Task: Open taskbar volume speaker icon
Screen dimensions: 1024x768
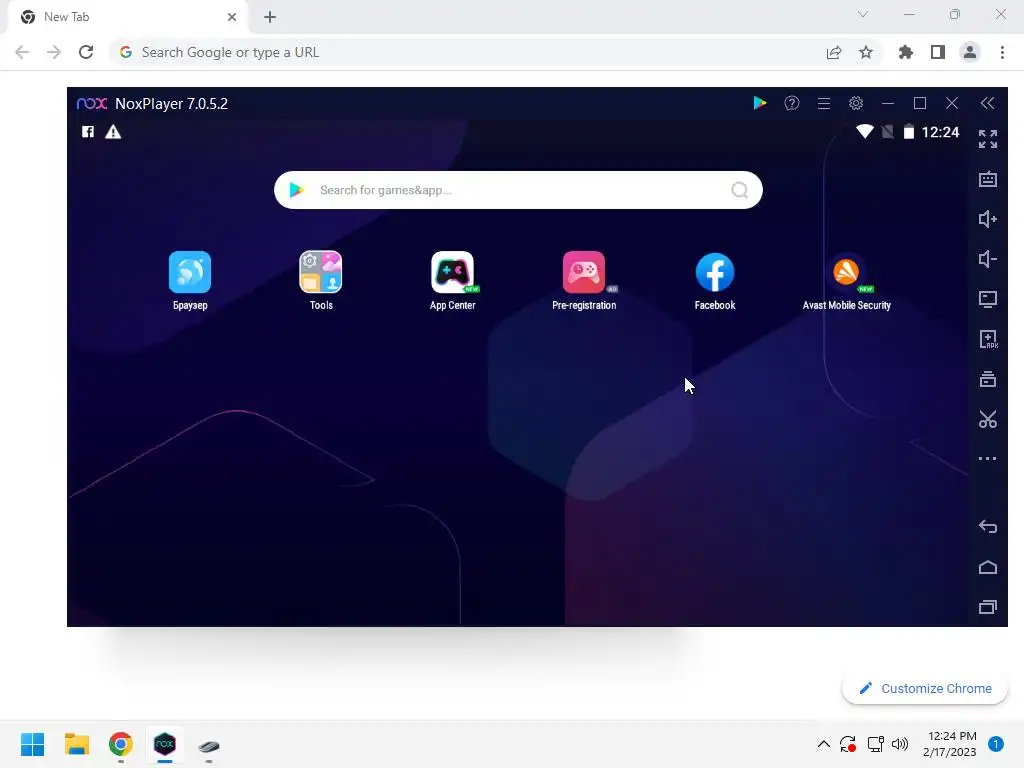Action: point(900,744)
